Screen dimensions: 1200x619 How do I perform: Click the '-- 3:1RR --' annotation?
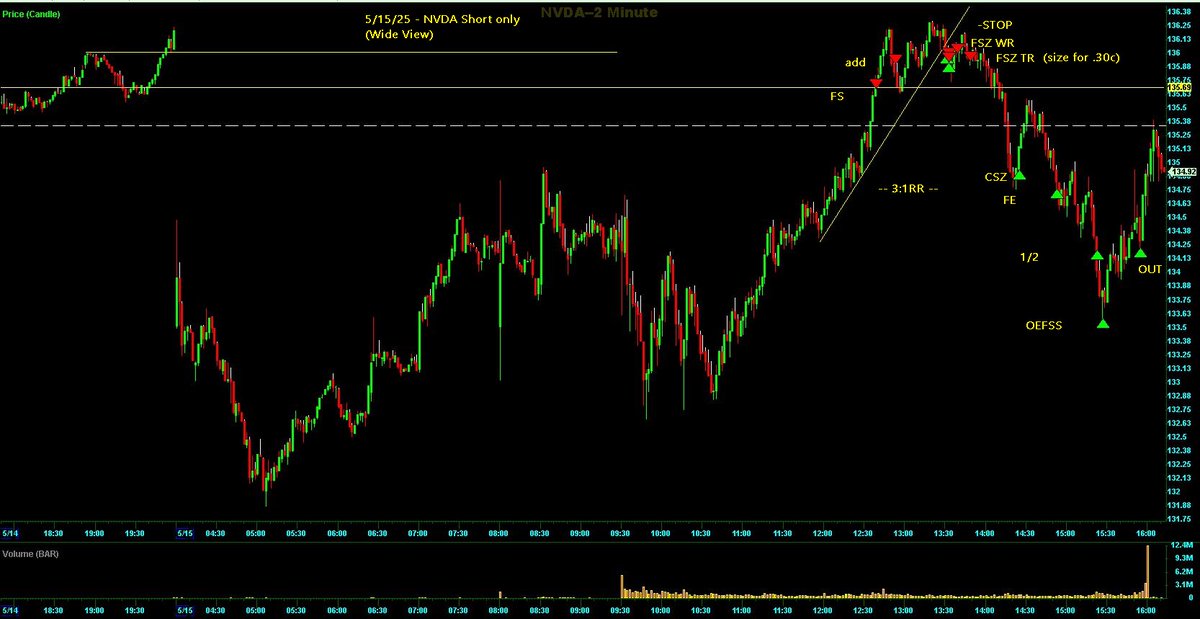click(x=907, y=190)
